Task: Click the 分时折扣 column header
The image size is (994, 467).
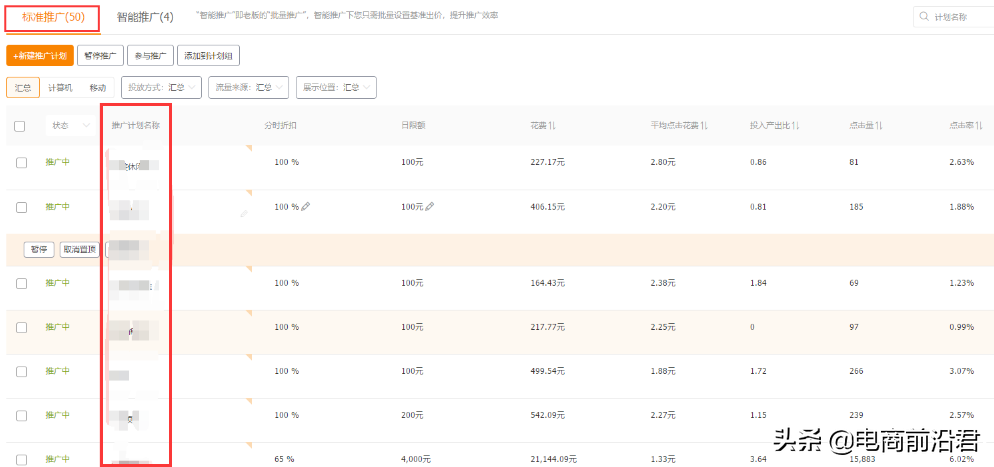Action: [x=280, y=125]
